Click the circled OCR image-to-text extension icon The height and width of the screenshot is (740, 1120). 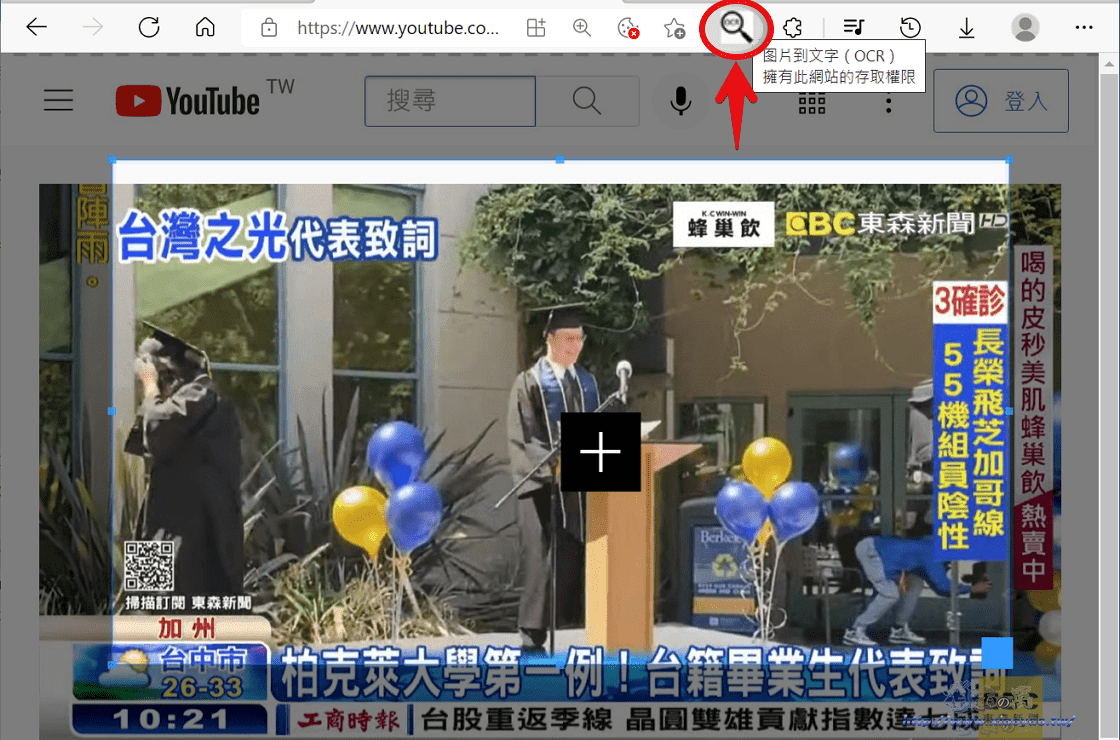(736, 27)
